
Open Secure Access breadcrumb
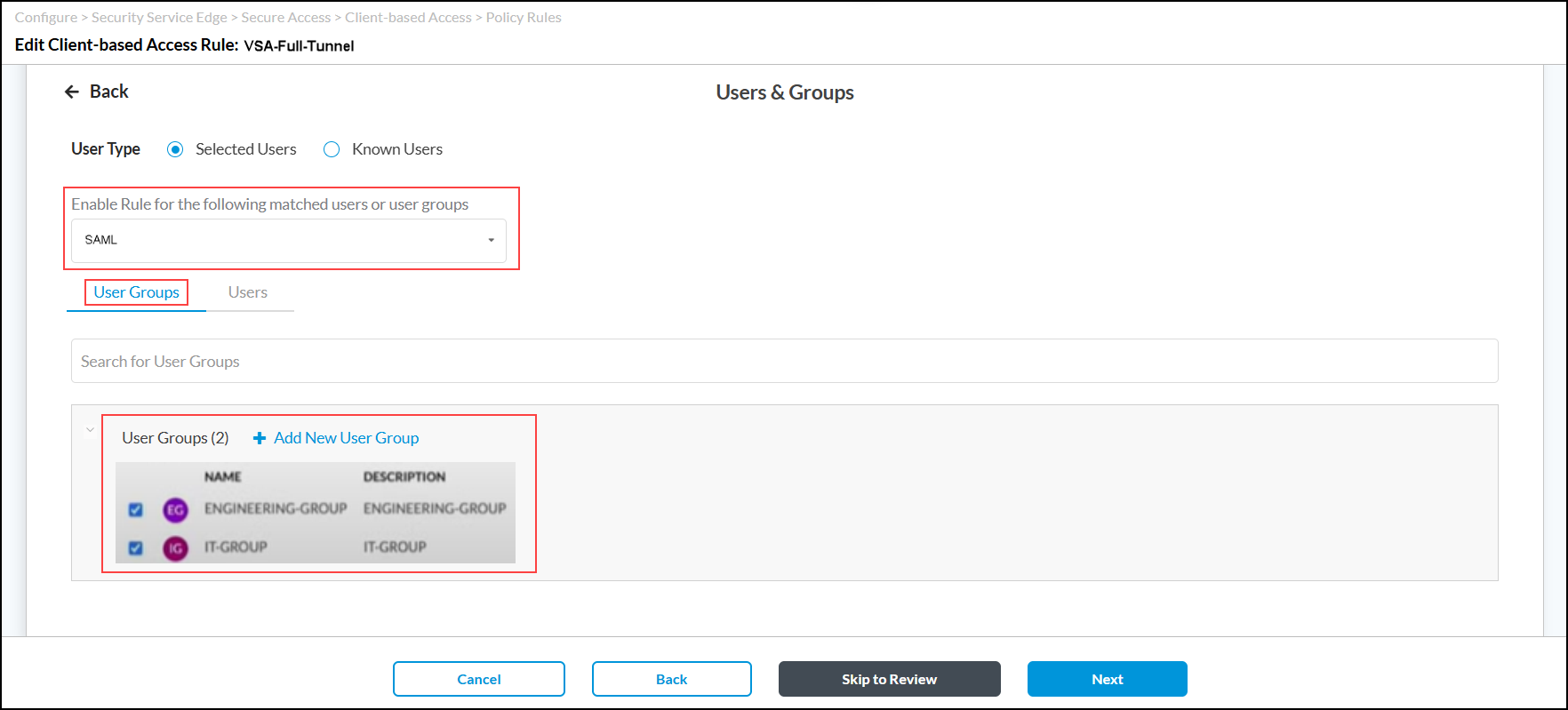tap(286, 18)
